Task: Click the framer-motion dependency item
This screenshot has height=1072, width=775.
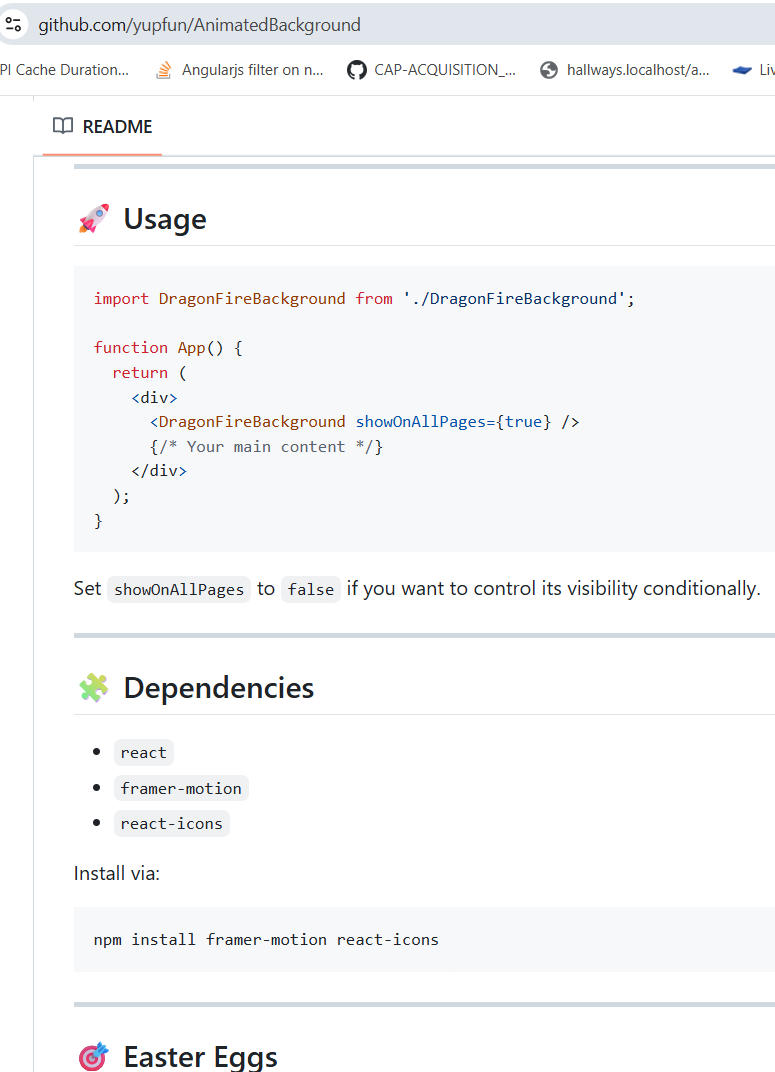Action: tap(181, 788)
